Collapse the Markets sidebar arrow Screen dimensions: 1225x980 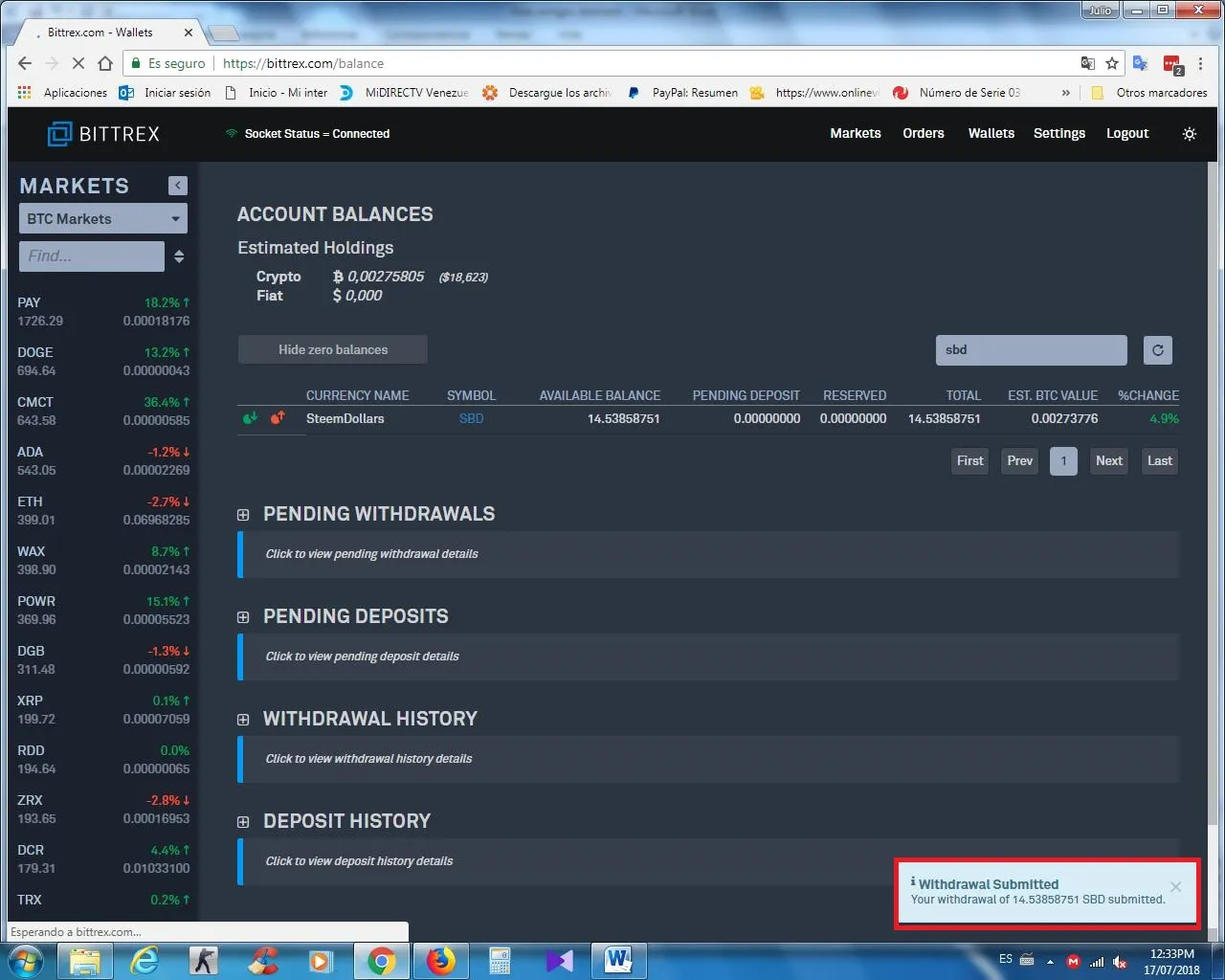pyautogui.click(x=178, y=186)
